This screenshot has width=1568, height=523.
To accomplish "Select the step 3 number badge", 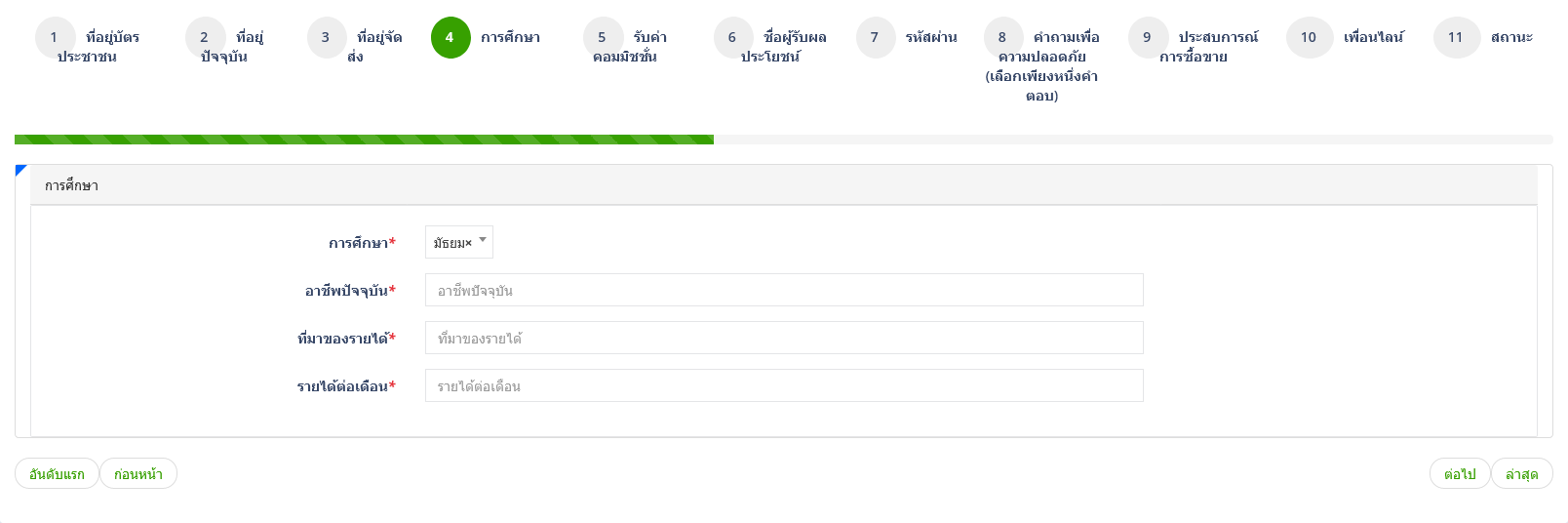I will click(x=326, y=38).
